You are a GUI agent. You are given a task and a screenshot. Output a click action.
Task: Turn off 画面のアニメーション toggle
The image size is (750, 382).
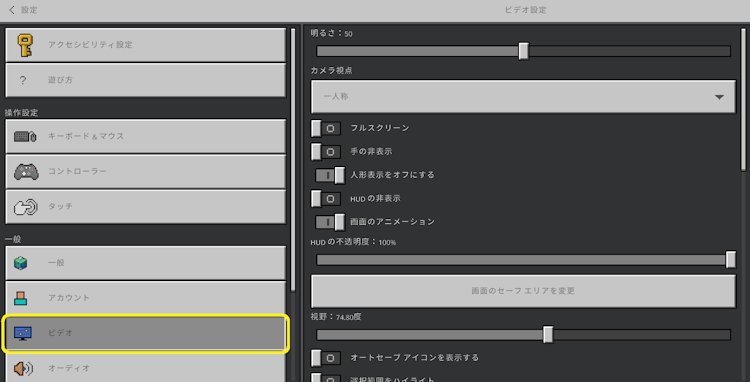(330, 222)
